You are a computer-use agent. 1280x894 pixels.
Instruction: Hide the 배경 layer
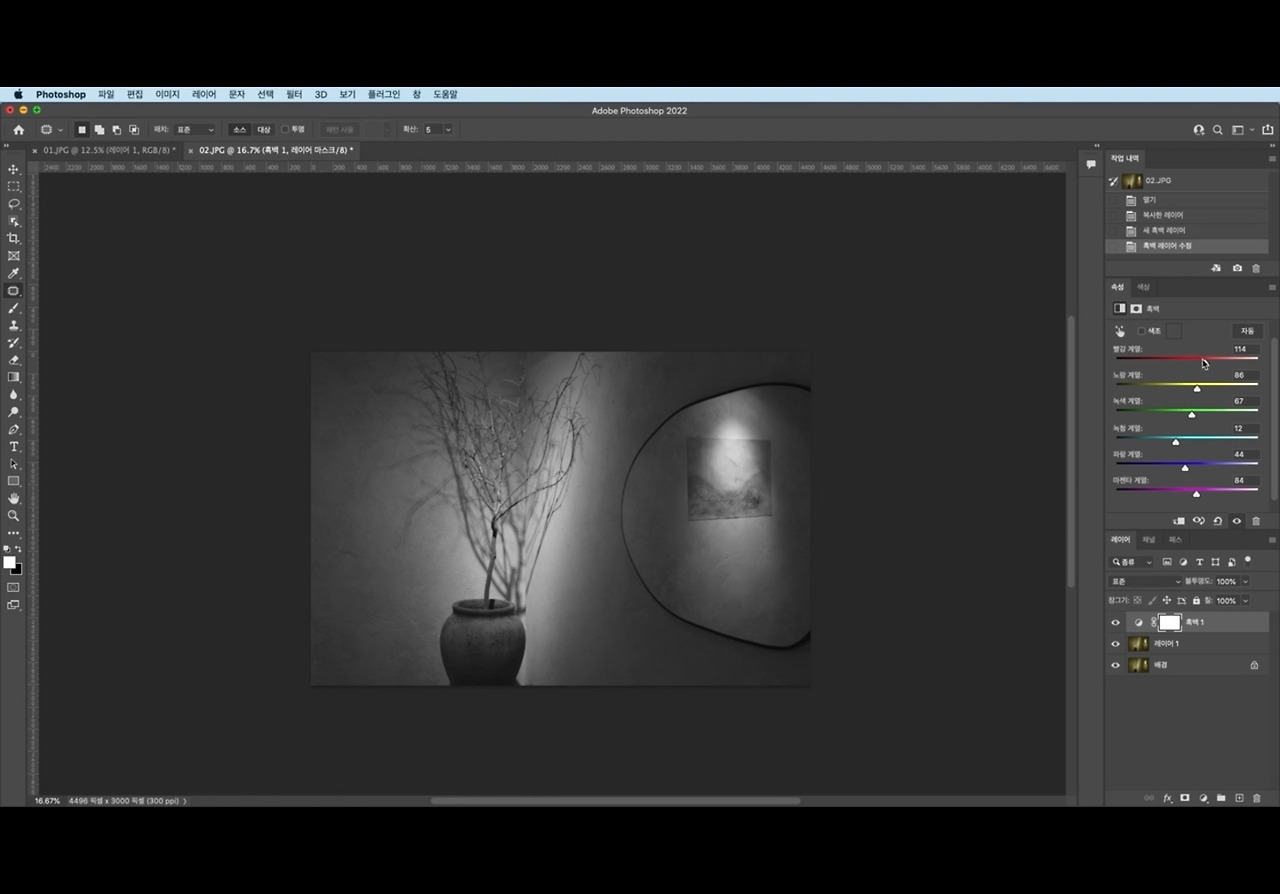1116,665
